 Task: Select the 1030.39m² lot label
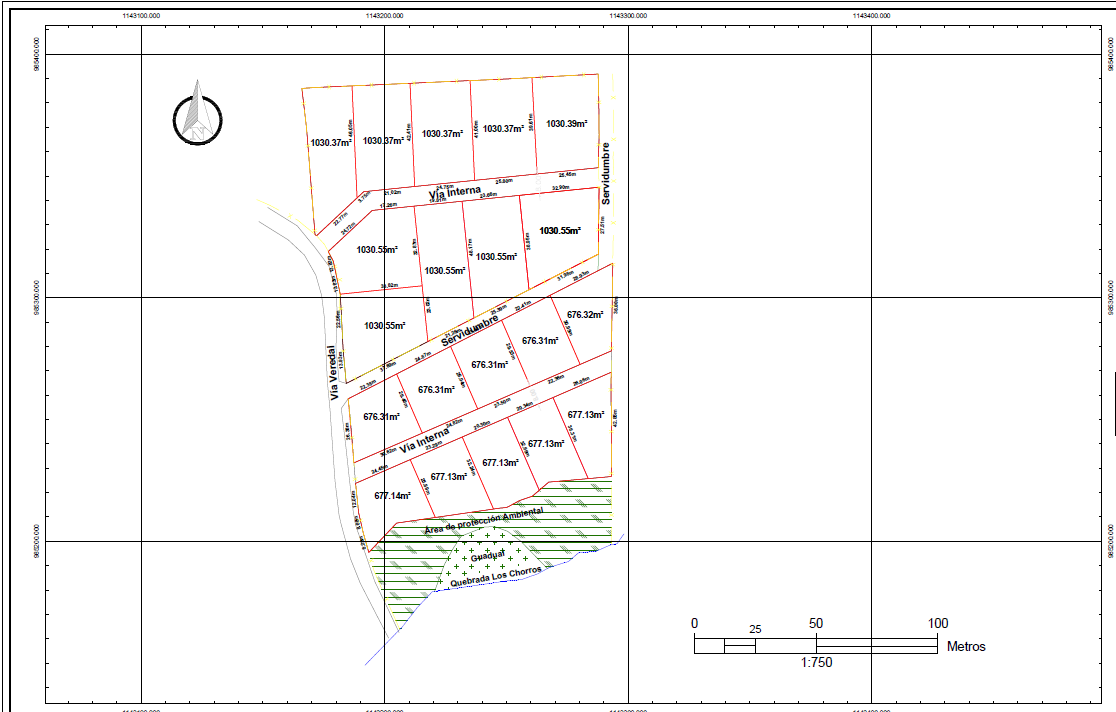[566, 124]
